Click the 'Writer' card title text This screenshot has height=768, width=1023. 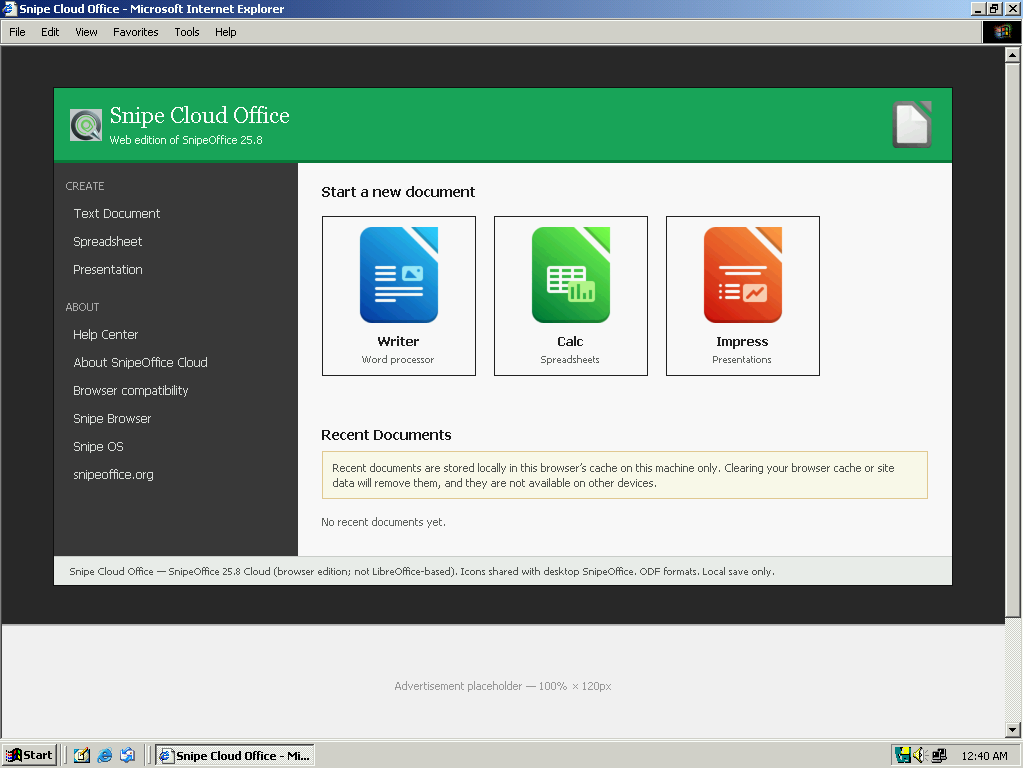398,341
